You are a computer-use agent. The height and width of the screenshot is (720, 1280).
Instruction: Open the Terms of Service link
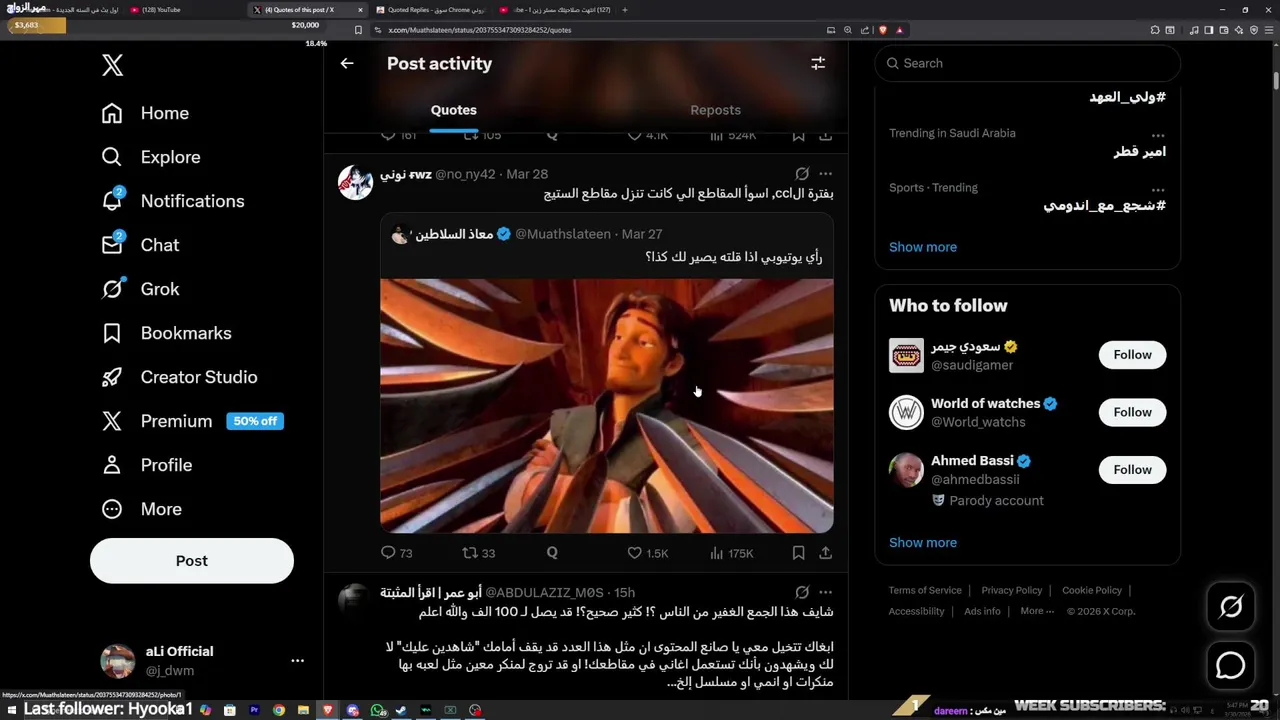point(925,590)
